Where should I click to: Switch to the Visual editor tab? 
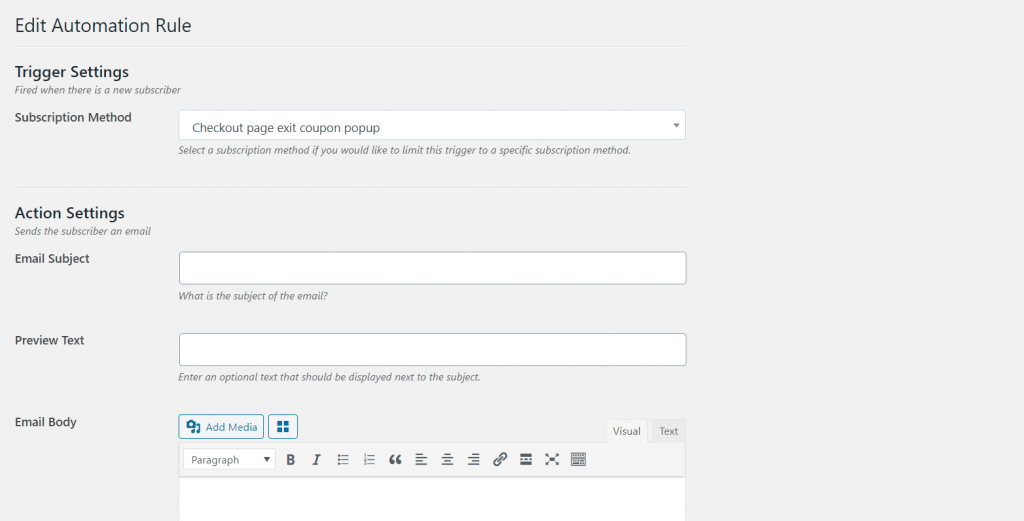(627, 431)
